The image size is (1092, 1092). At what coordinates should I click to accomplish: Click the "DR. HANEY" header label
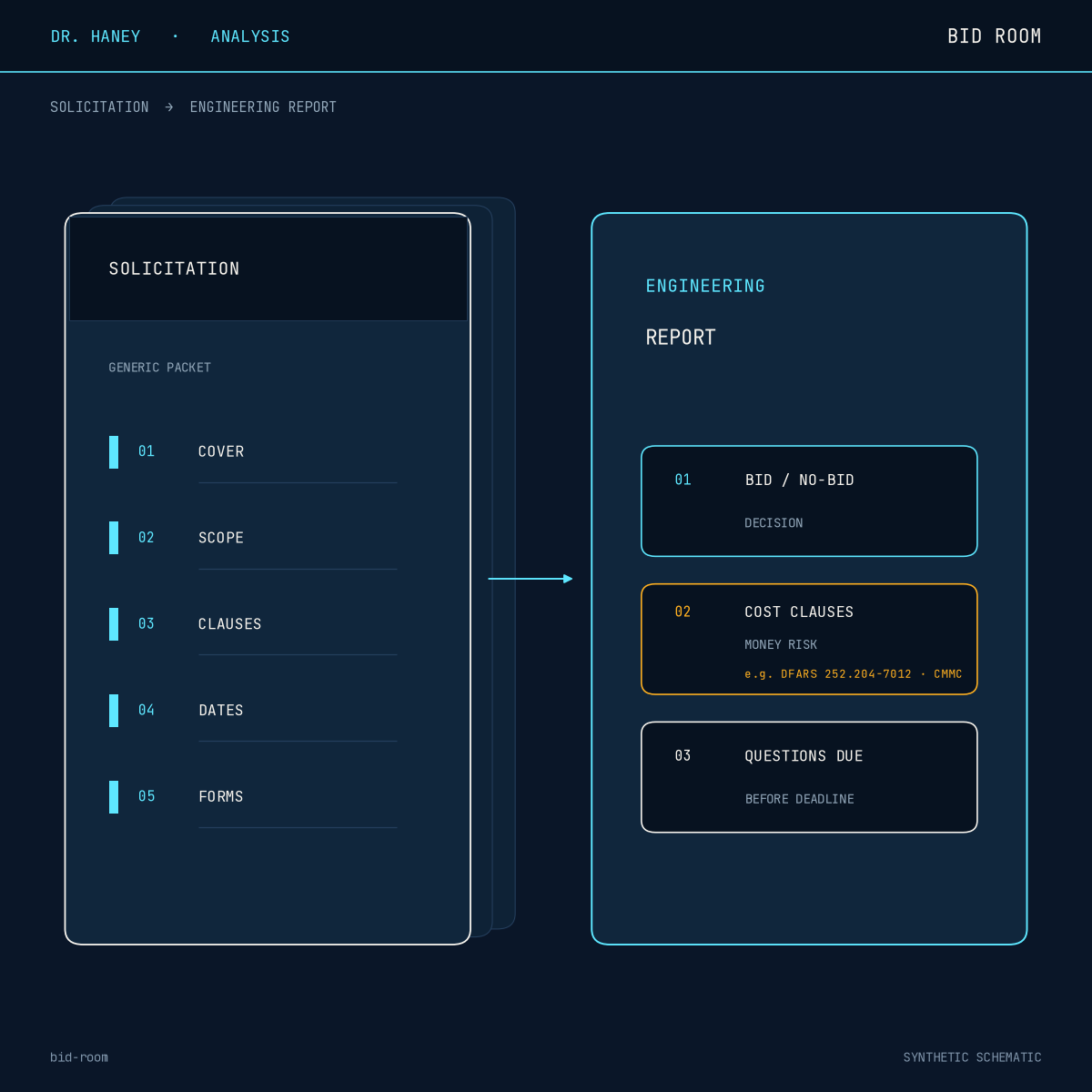(x=96, y=36)
